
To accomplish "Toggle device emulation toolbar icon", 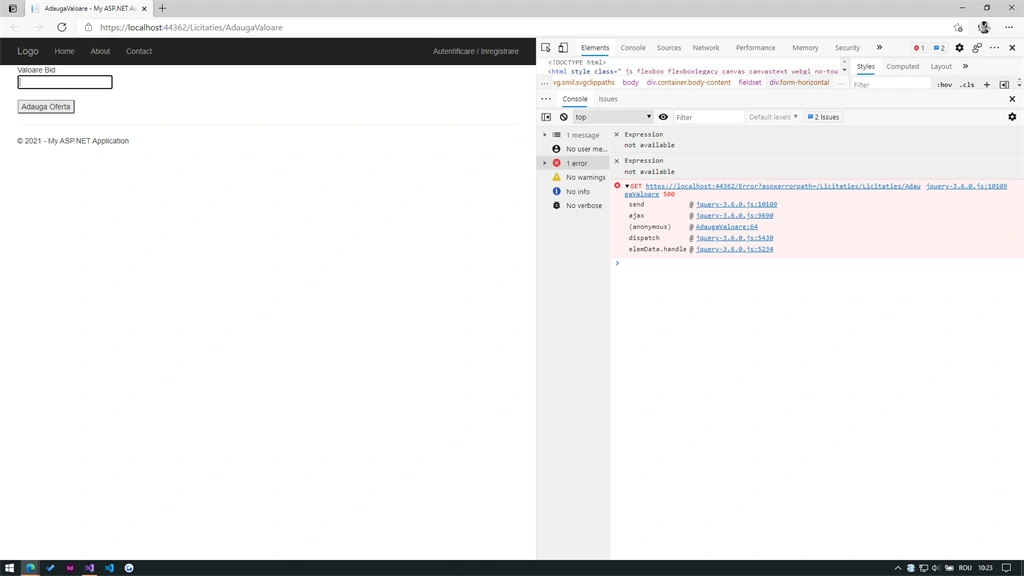I will [x=563, y=48].
